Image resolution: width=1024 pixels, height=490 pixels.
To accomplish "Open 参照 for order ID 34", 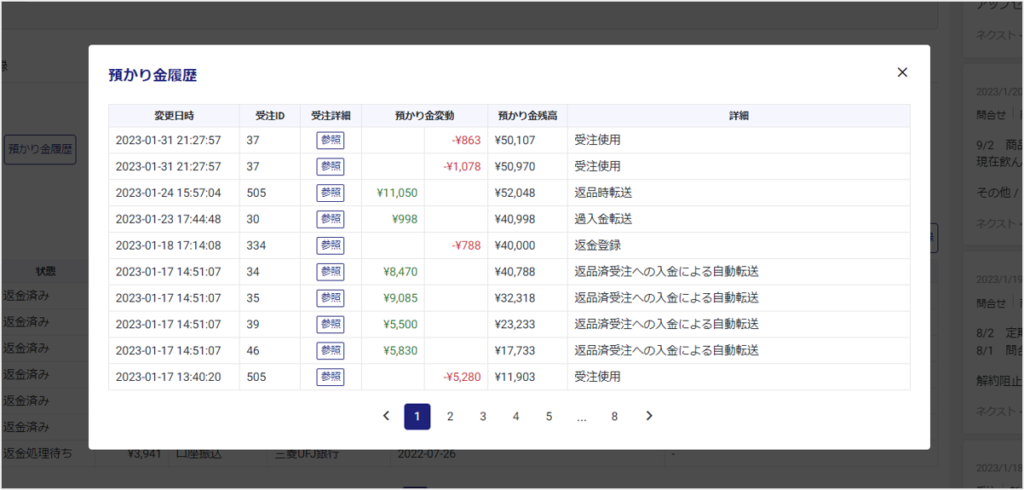I will pos(330,272).
